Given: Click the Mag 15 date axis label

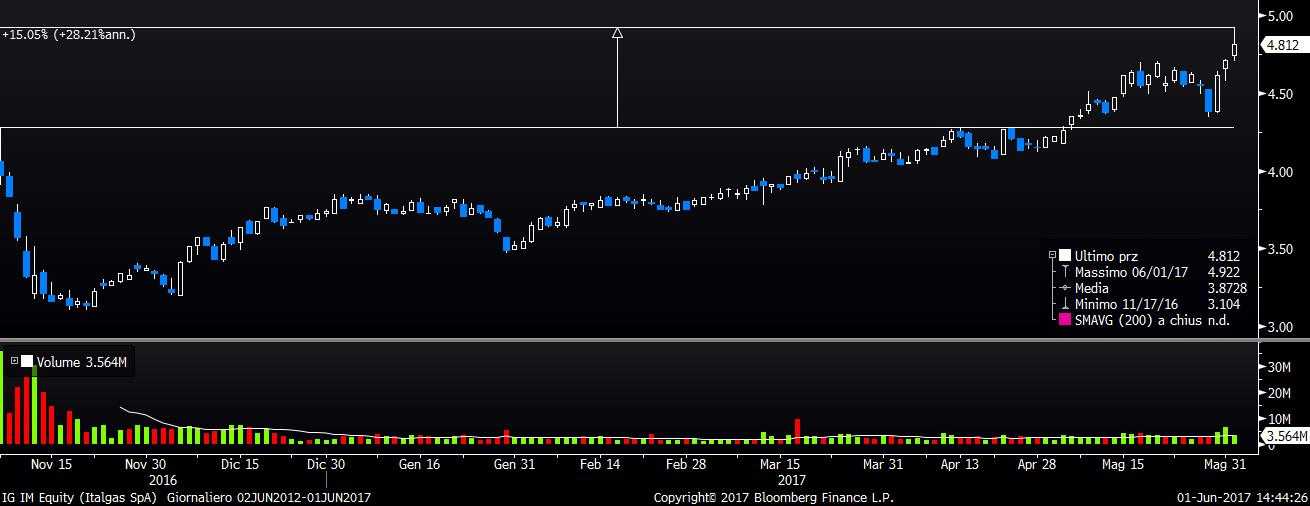Looking at the screenshot, I should coord(1123,464).
